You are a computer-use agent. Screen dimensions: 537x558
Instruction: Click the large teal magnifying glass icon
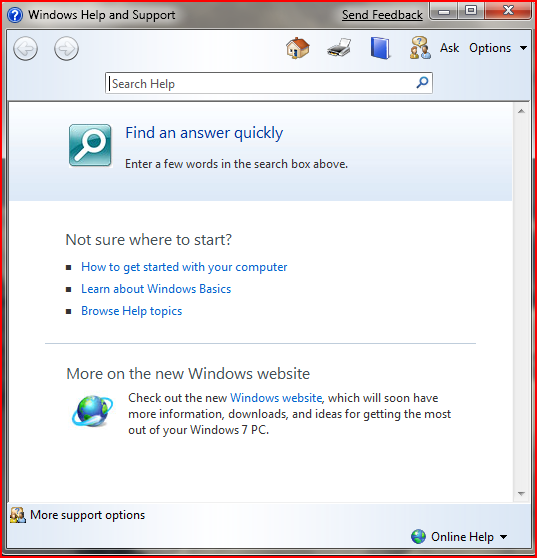(90, 145)
